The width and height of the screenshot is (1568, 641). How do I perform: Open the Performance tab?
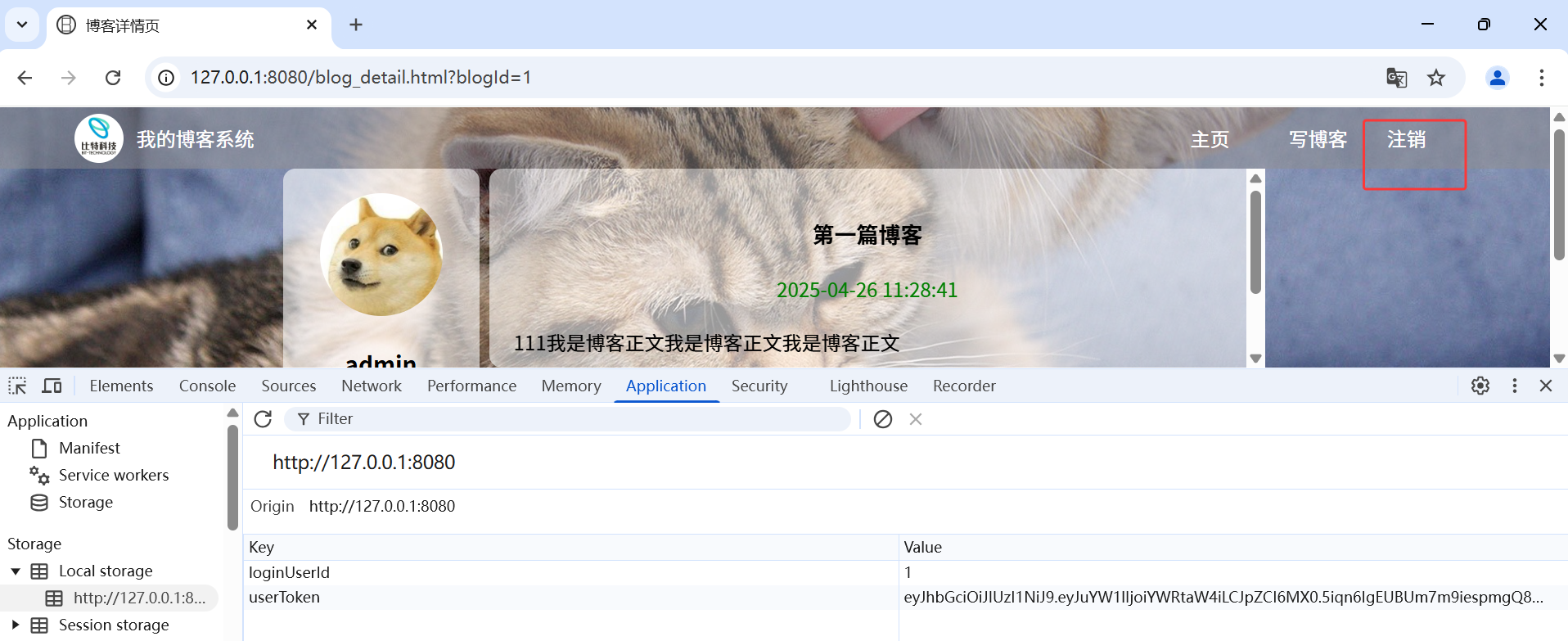pos(471,386)
